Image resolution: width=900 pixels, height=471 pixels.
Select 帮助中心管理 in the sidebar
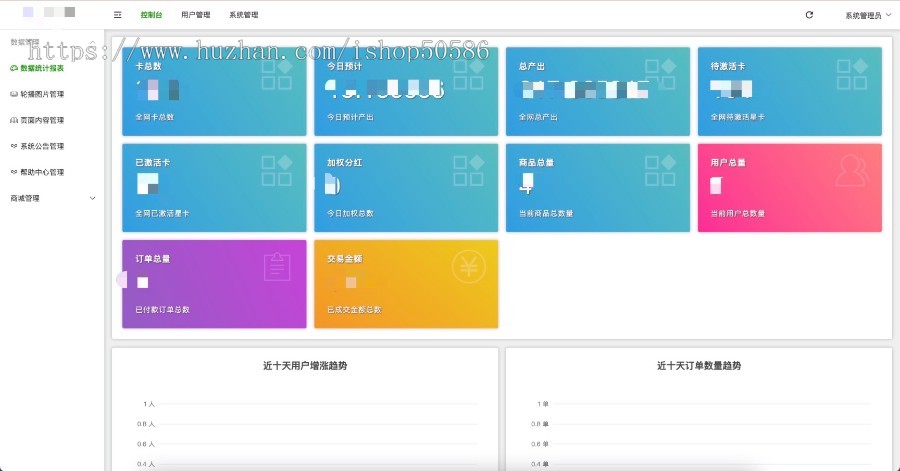pos(42,172)
